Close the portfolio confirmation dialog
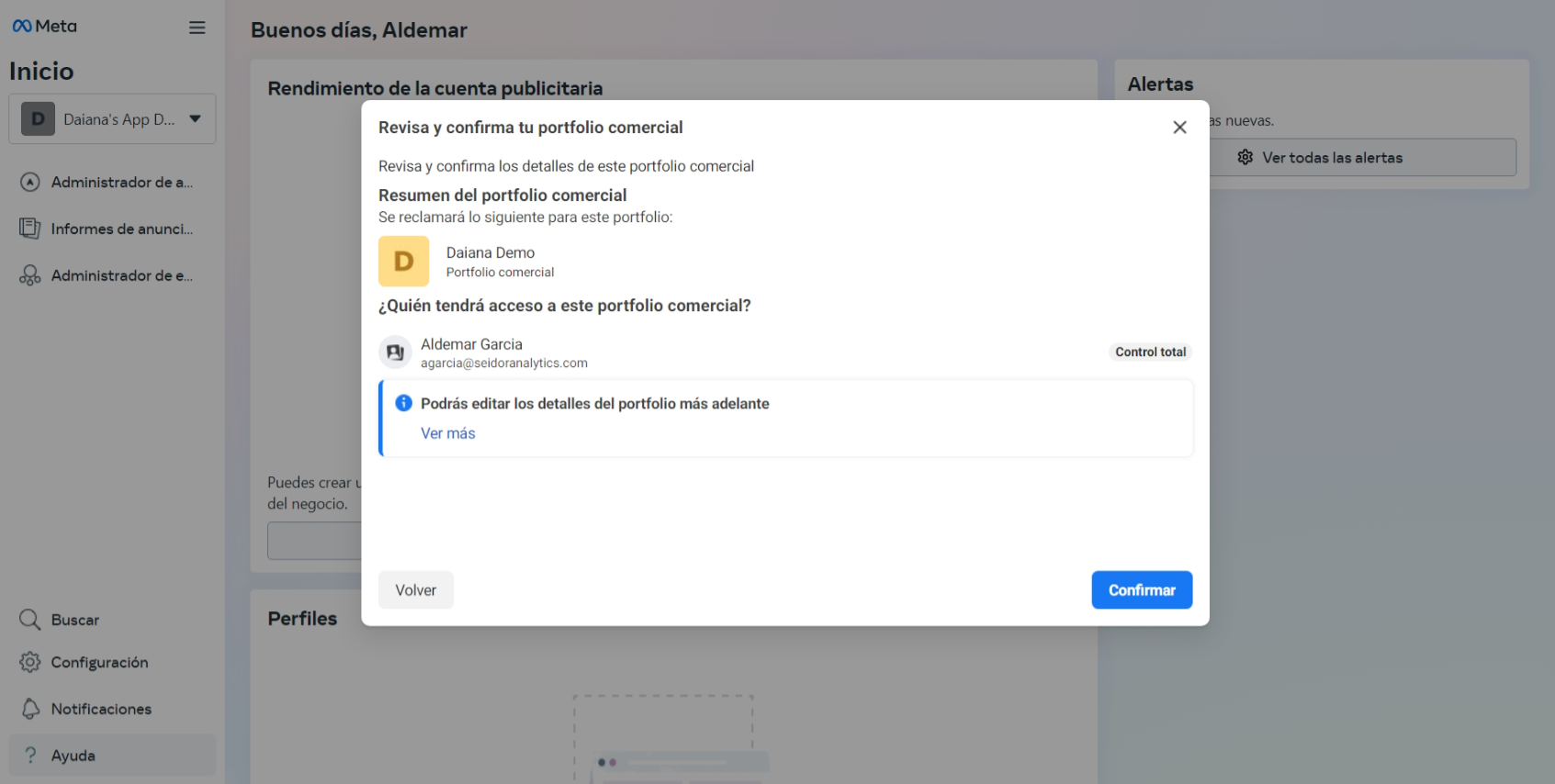This screenshot has width=1555, height=784. (x=1179, y=128)
